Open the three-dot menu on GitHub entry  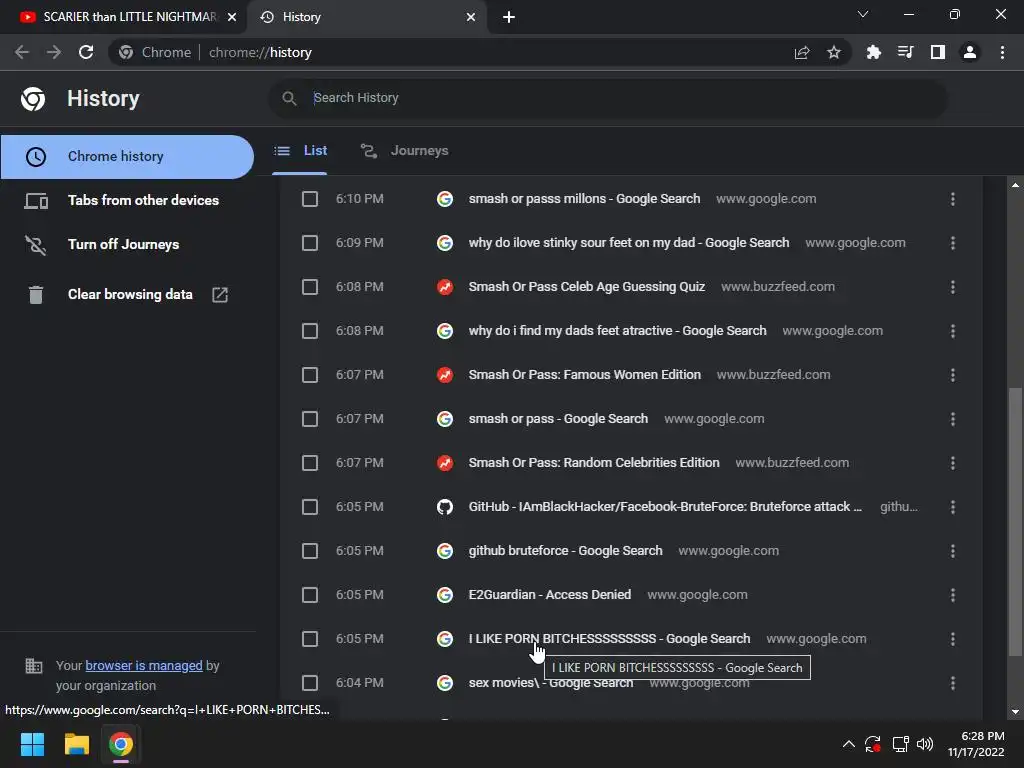coord(953,507)
